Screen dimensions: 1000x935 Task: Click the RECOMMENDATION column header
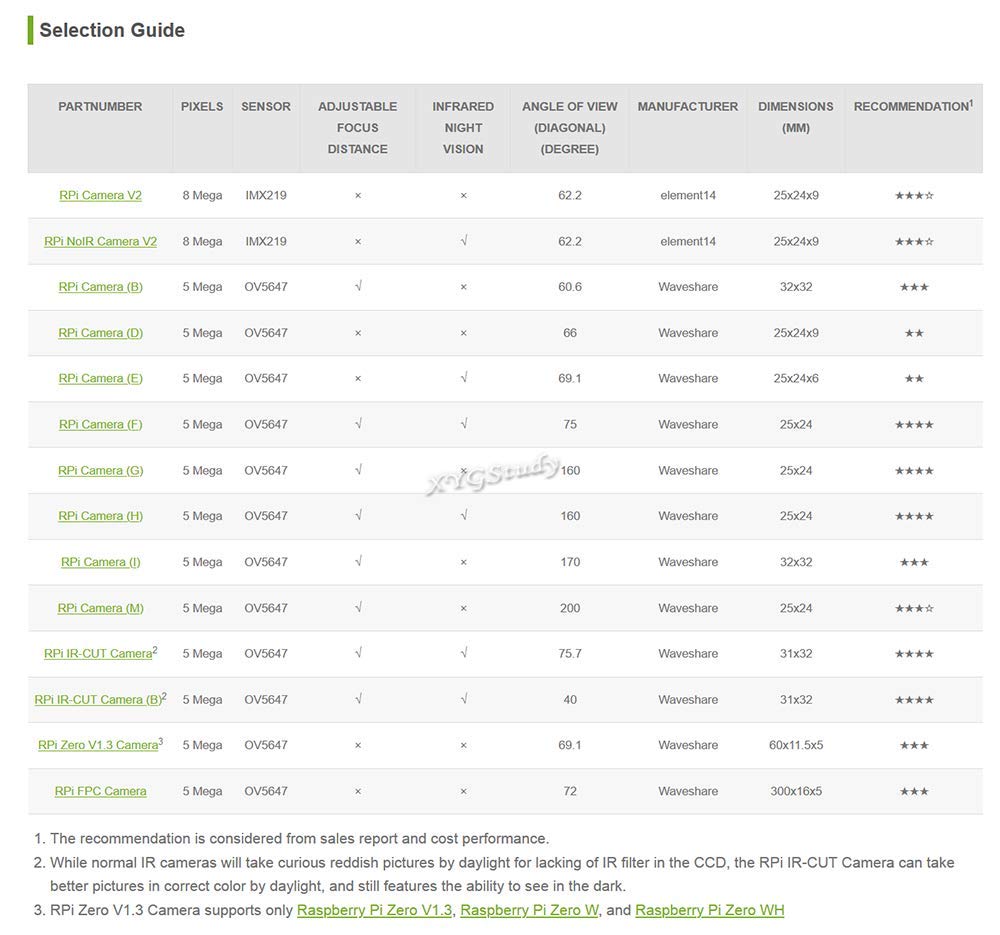913,106
